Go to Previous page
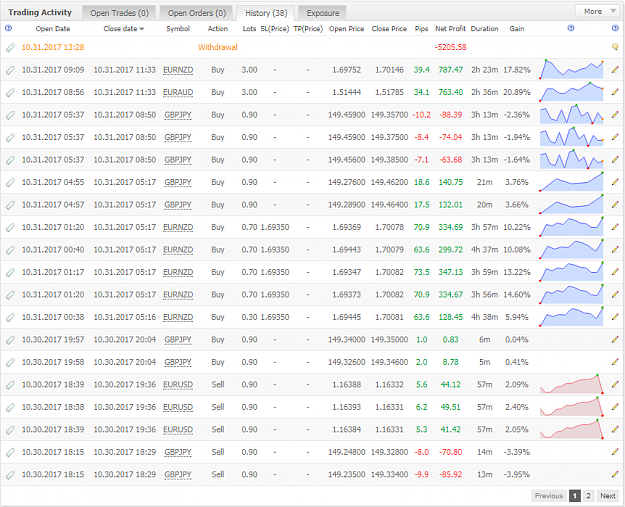Screen dimensions: 625x507 click(548, 496)
